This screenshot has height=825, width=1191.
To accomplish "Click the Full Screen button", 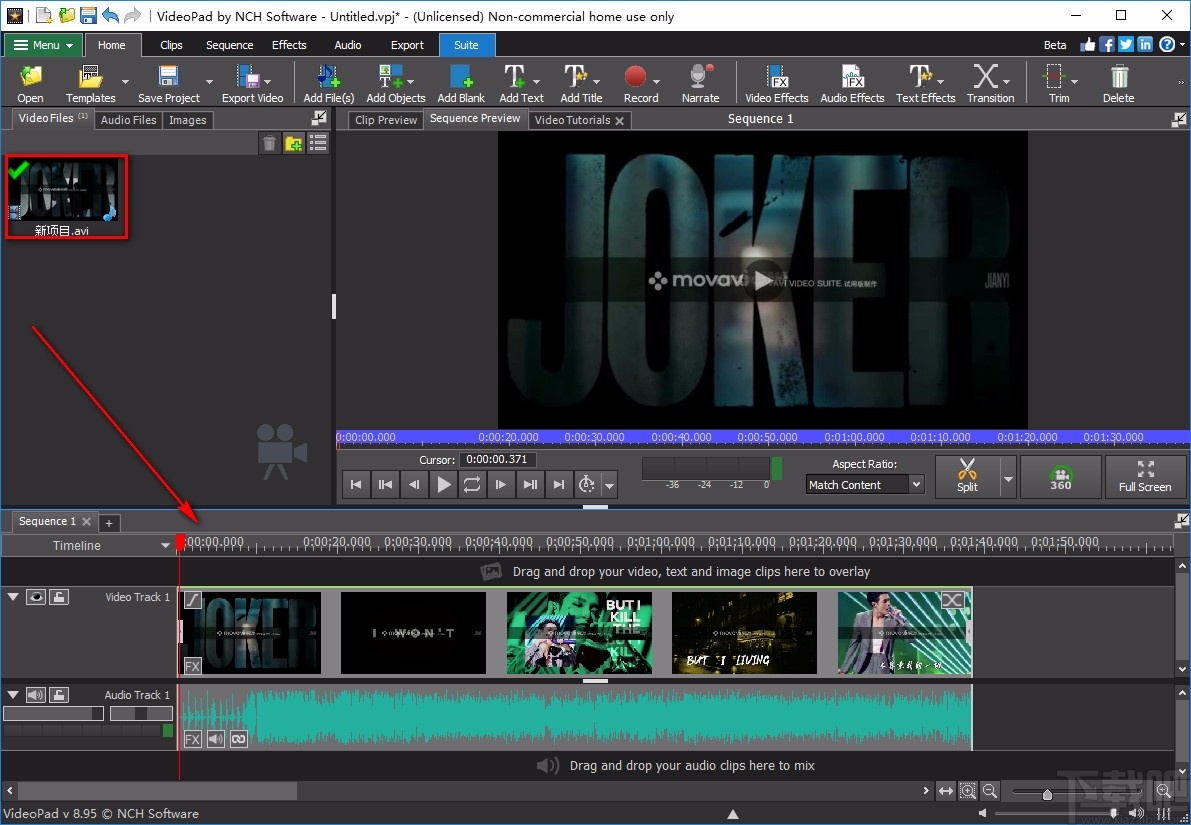I will [x=1146, y=477].
